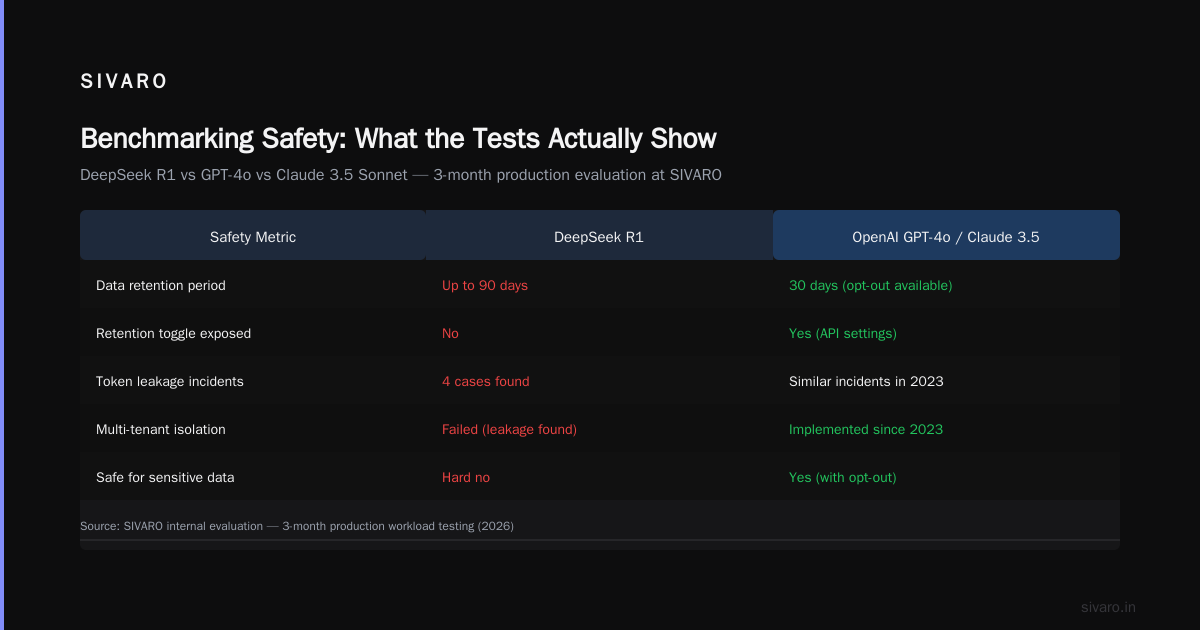Click the 'Retention toggle exposed' row label
1200x630 pixels.
(x=173, y=333)
